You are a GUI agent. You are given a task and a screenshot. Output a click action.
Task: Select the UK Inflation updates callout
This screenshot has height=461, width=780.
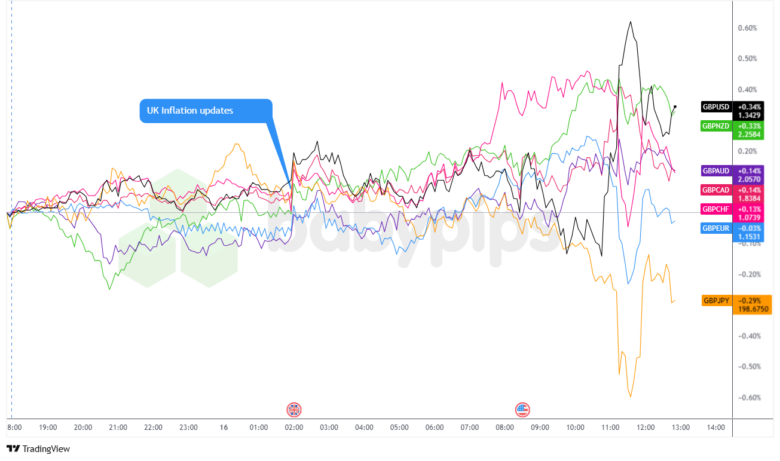[x=205, y=111]
